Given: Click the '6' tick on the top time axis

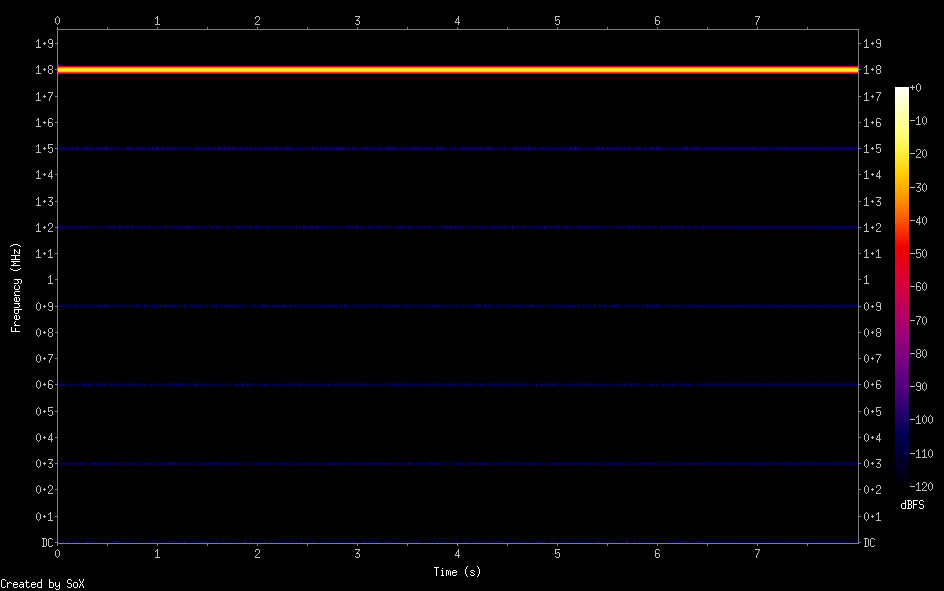Looking at the screenshot, I should (657, 21).
